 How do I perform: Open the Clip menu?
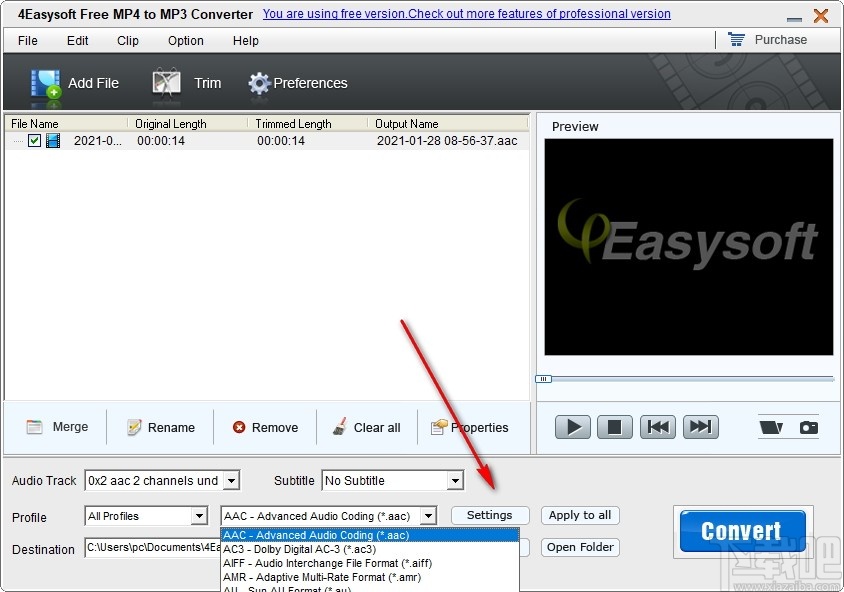coord(127,41)
